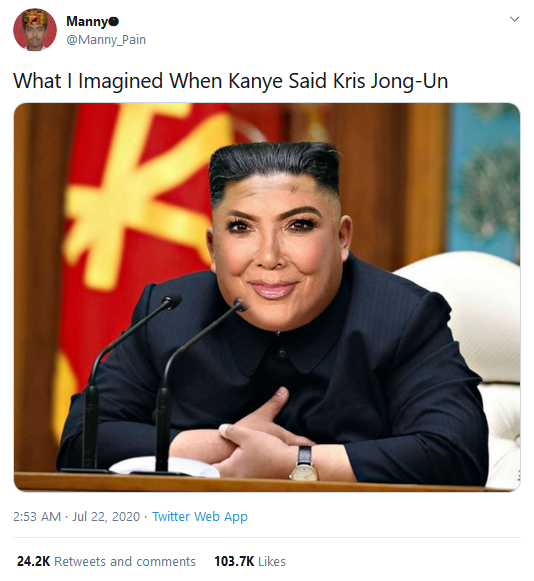Image resolution: width=534 pixels, height=581 pixels.
Task: Open the tweet options chevron menu
Action: [x=514, y=19]
